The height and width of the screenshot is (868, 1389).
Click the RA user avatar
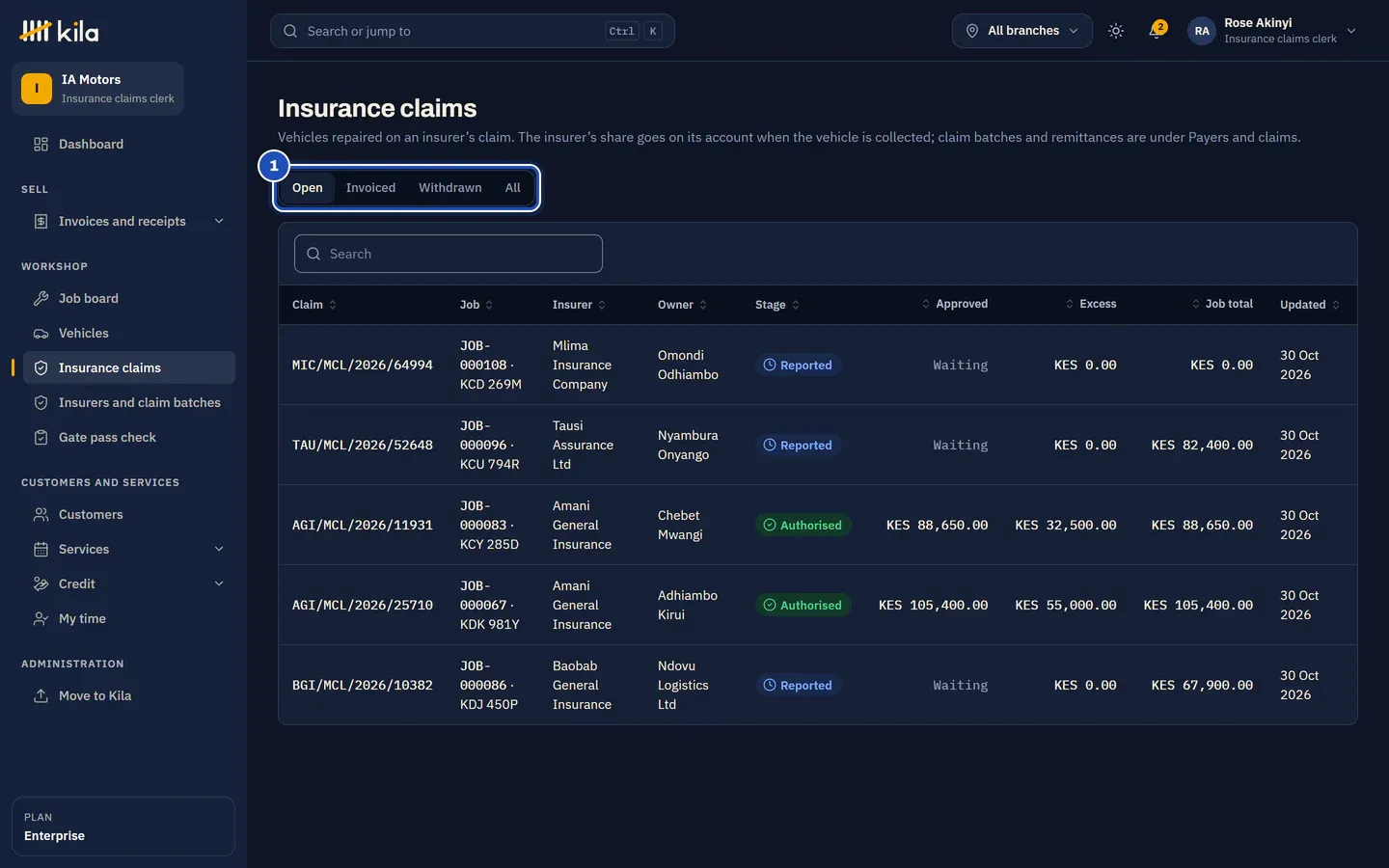pos(1202,31)
